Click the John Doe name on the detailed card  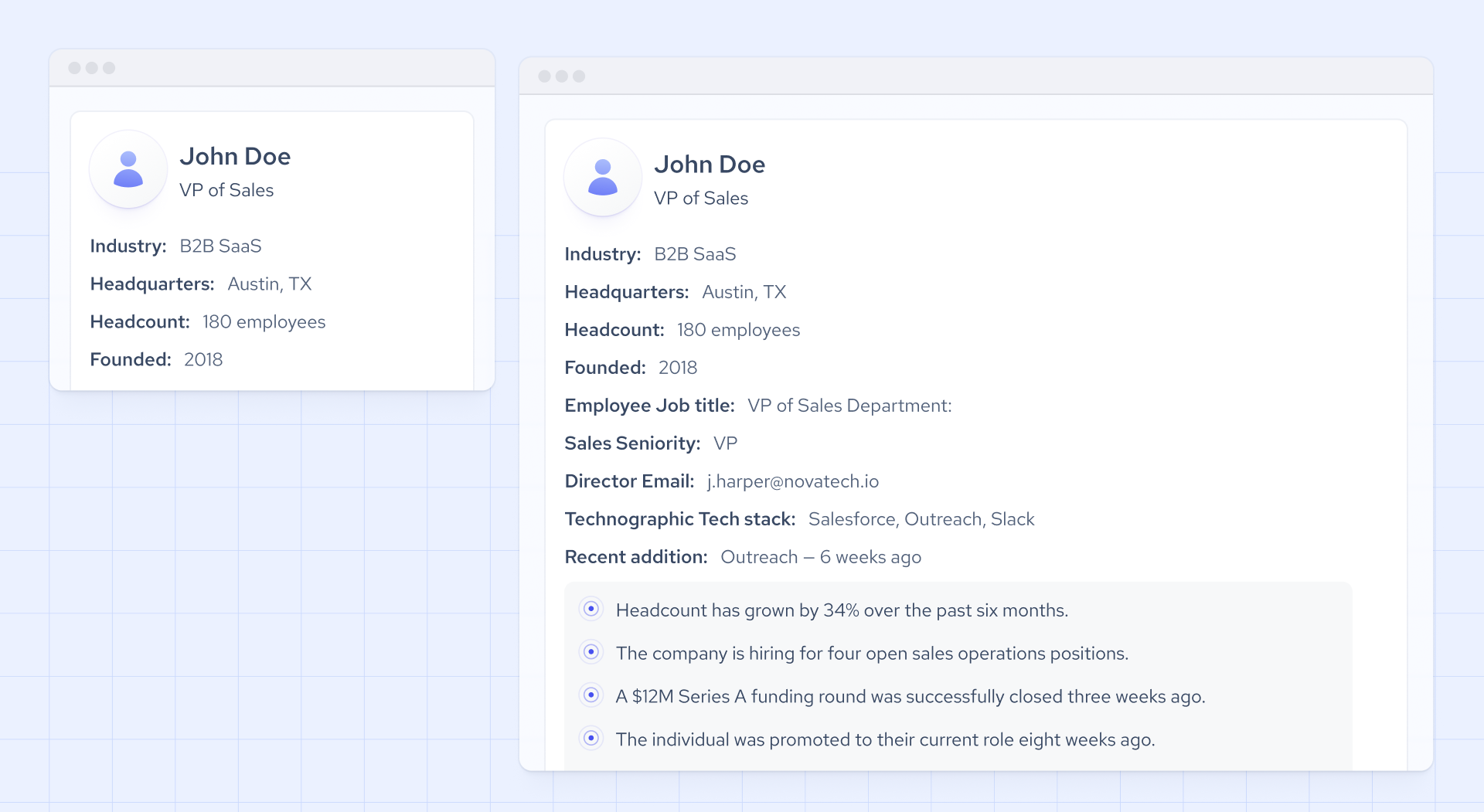point(710,164)
